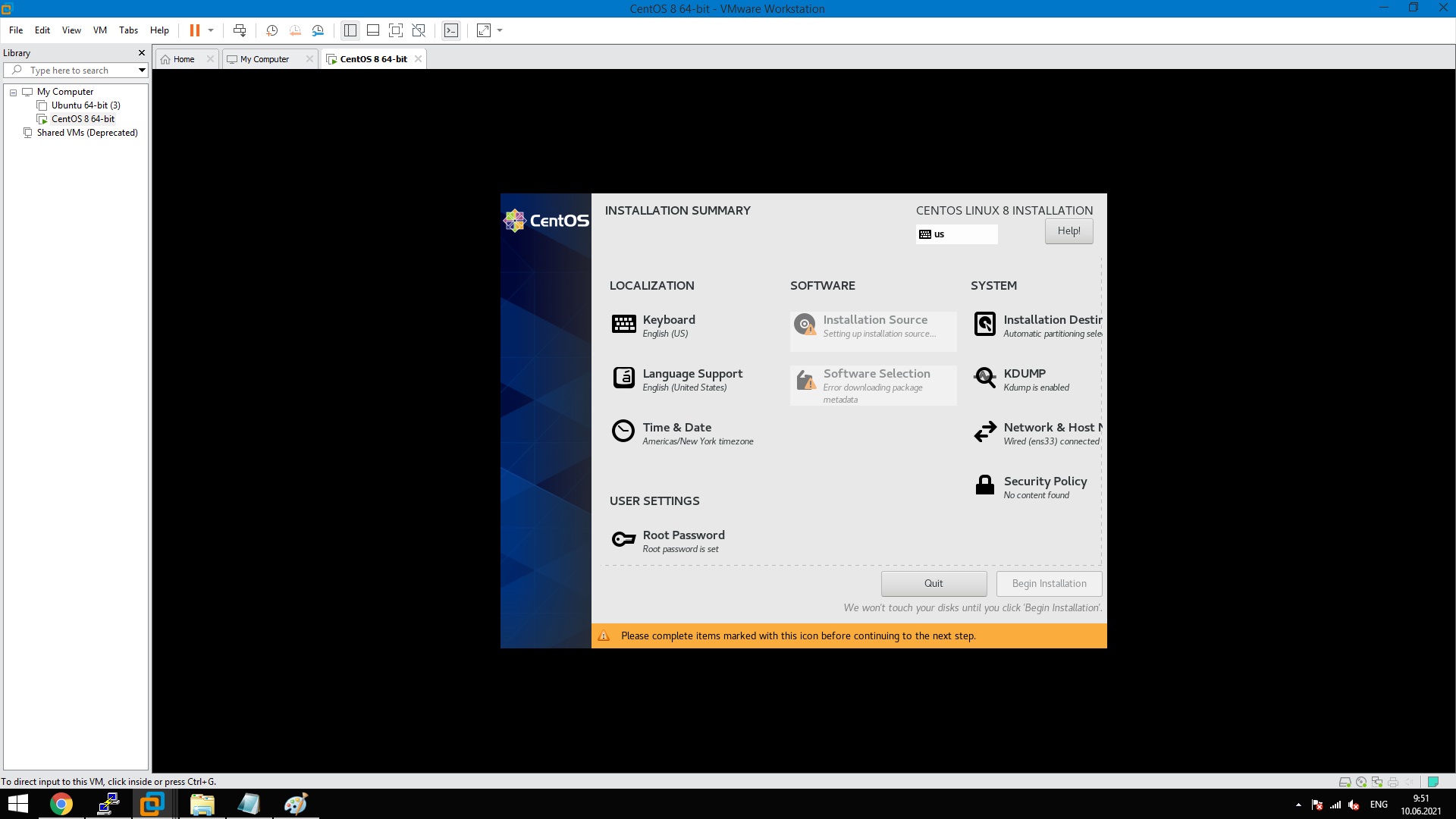Open the snapshot manager toolbar icon
1456x819 pixels.
click(x=318, y=30)
